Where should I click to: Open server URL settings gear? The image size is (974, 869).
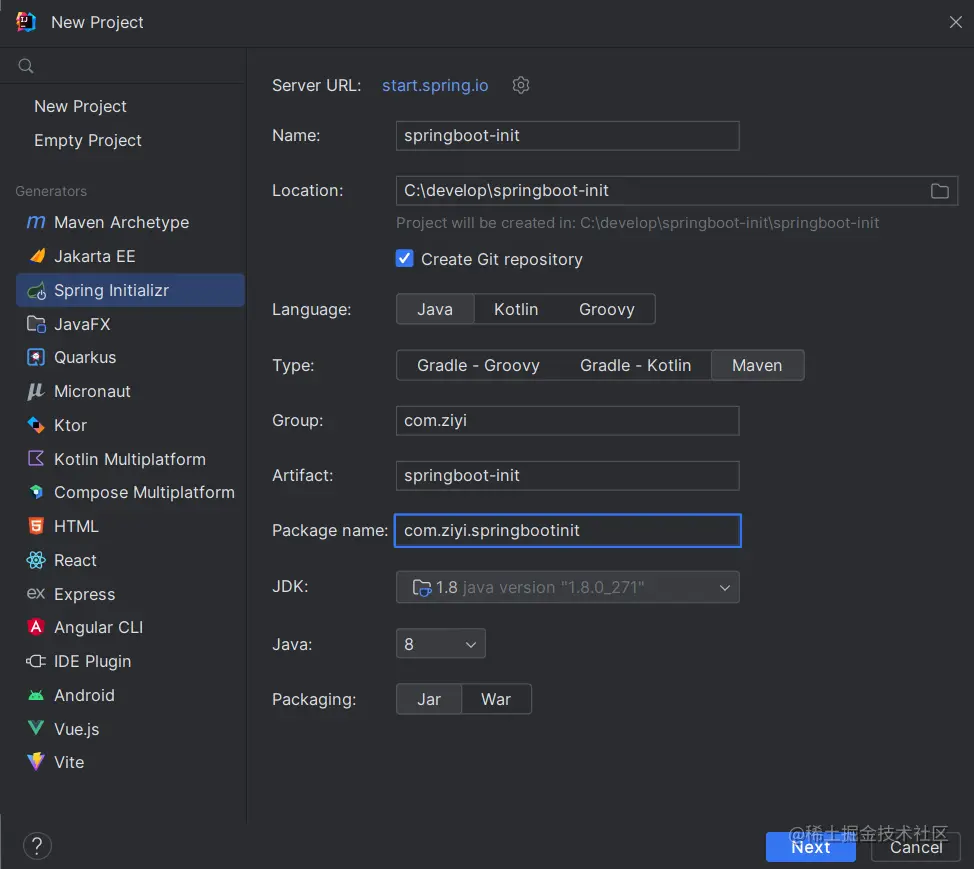pos(521,85)
